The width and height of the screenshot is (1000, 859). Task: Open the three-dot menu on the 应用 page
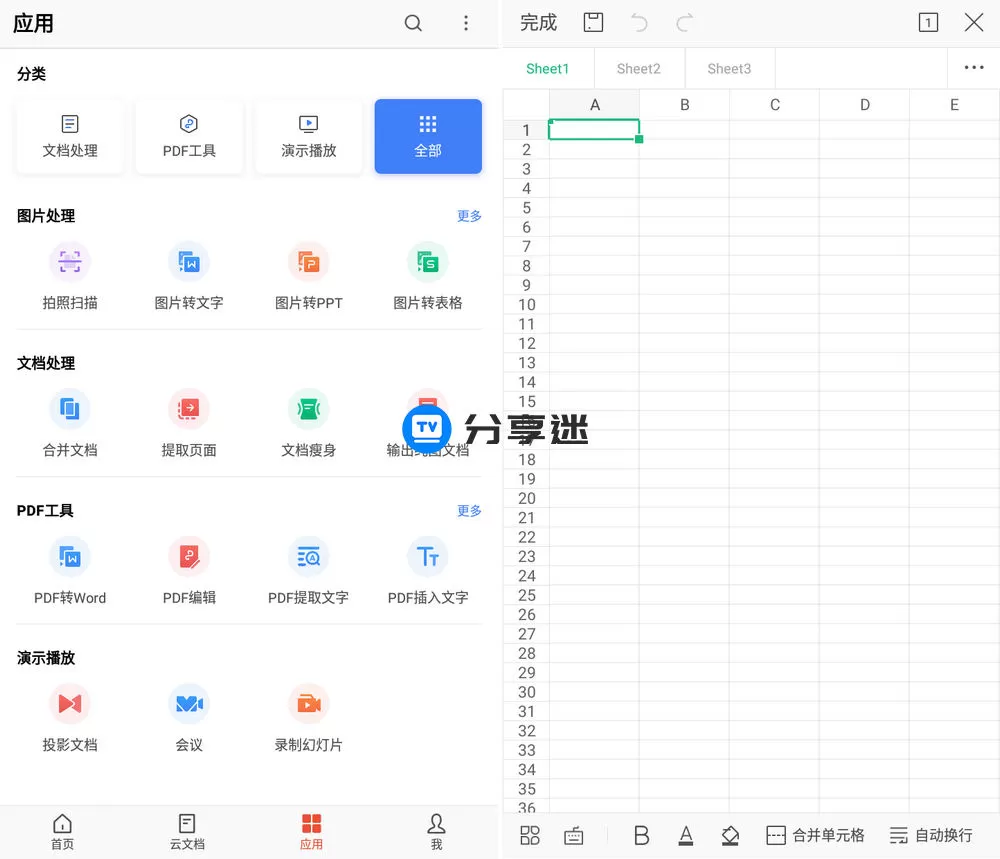pyautogui.click(x=466, y=22)
